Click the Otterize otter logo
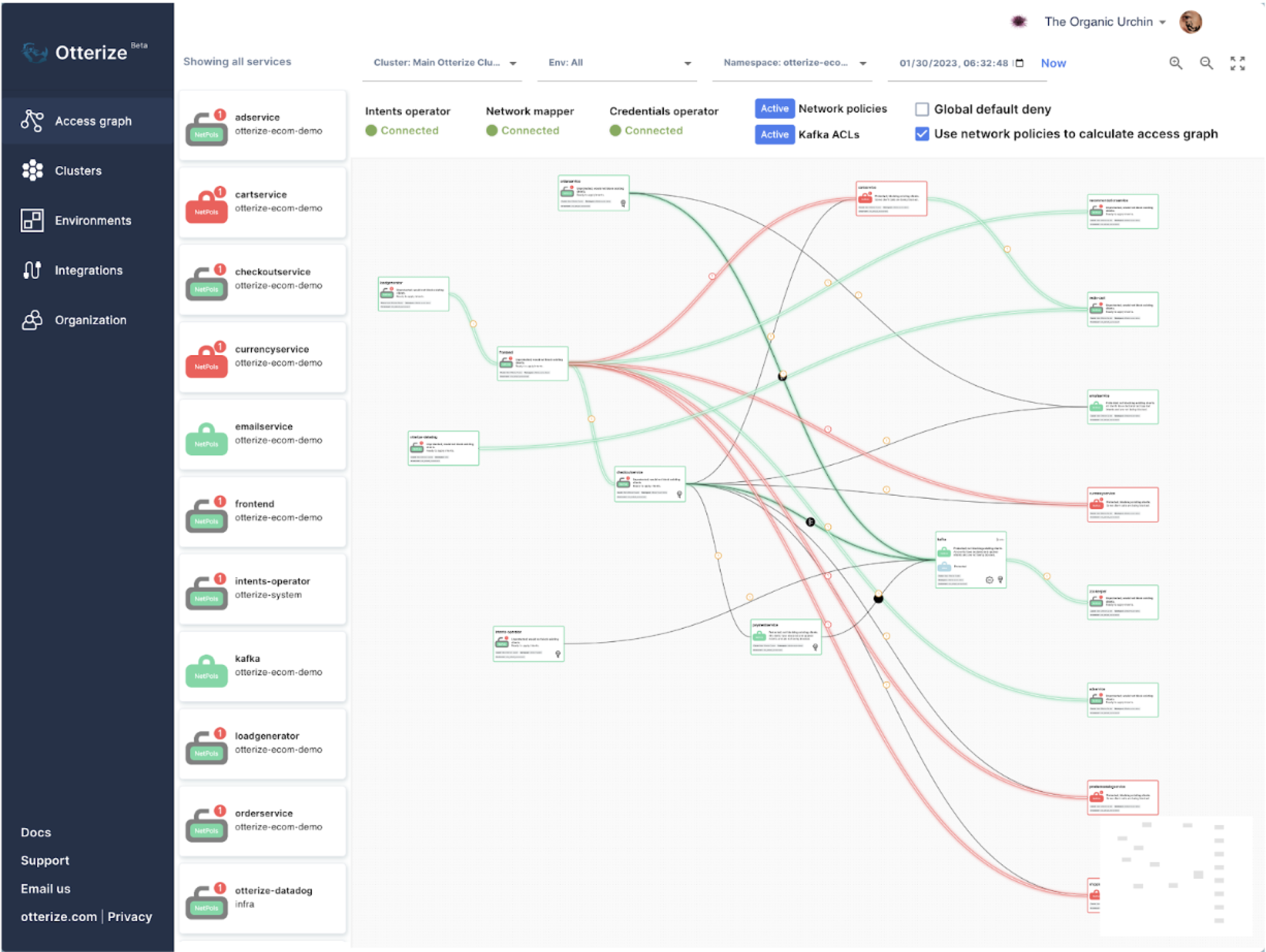Viewport: 1266px width, 952px height. click(34, 52)
